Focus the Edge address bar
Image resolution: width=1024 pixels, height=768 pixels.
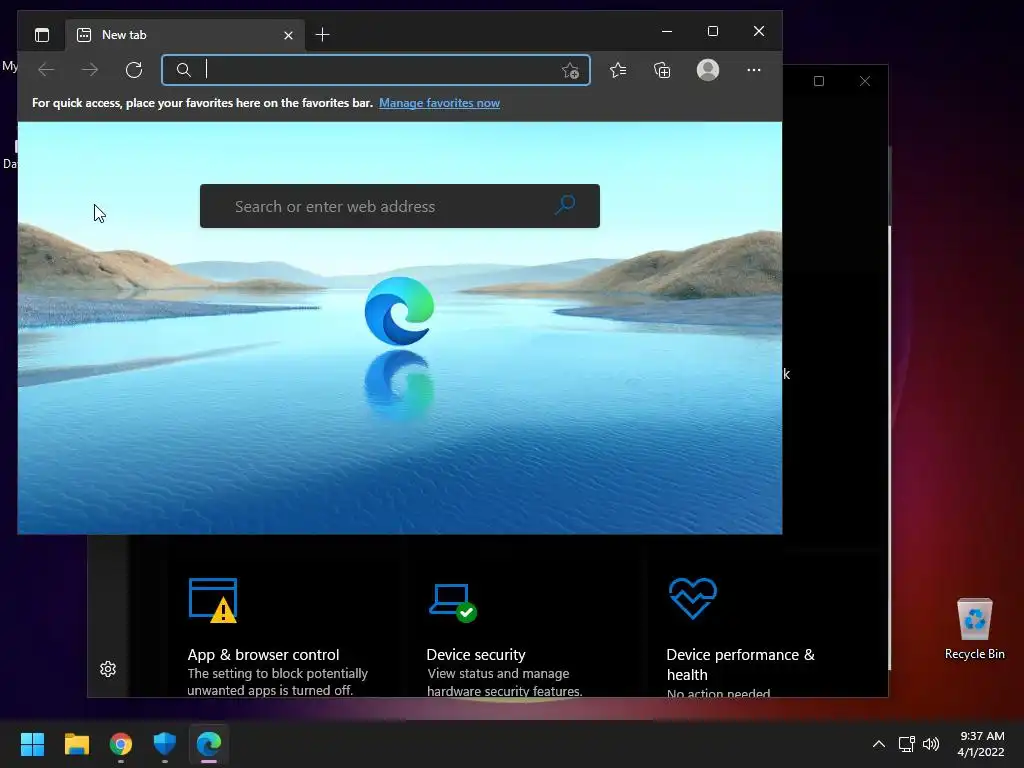click(x=376, y=70)
